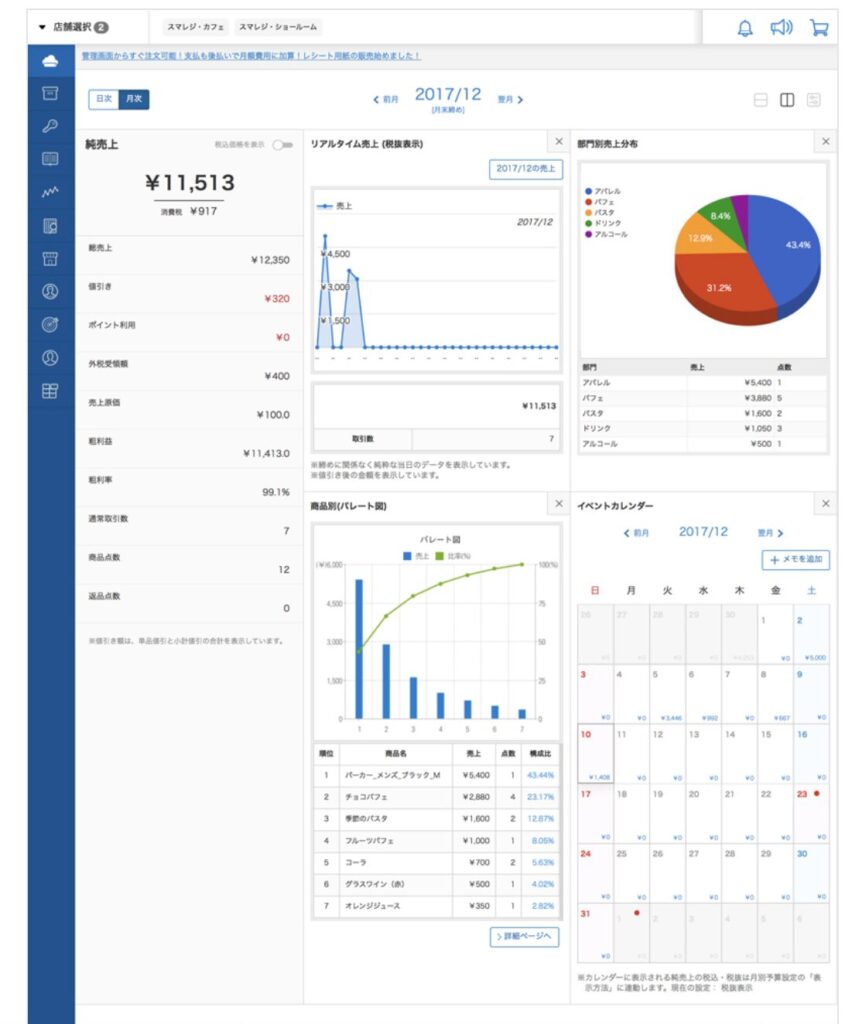
Task: Click the archive box icon in the sidebar
Action: (x=50, y=93)
